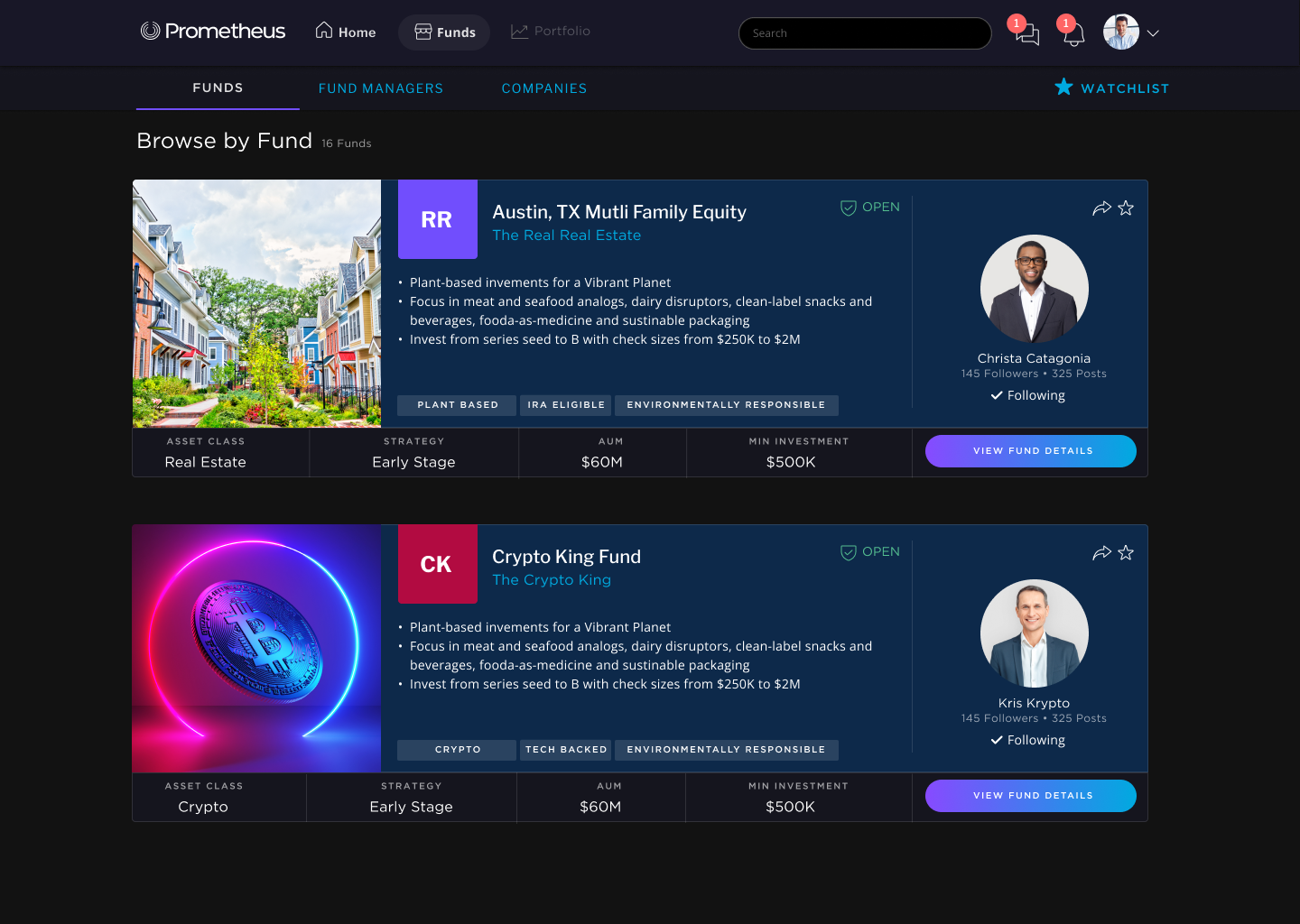Image resolution: width=1300 pixels, height=924 pixels.
Task: View fund details for Austin fund
Action: [1031, 451]
